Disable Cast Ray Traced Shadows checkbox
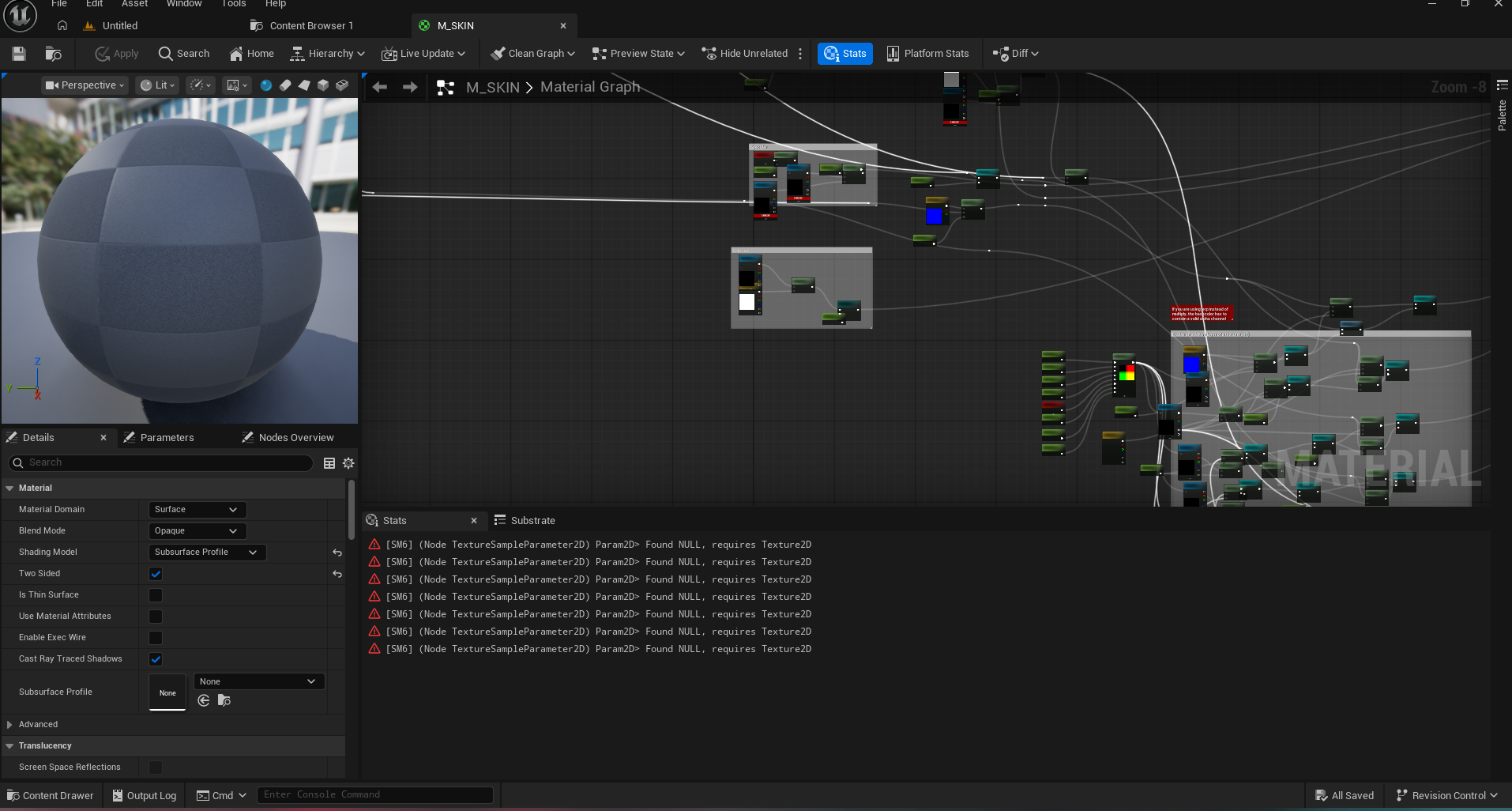The image size is (1512, 811). (x=156, y=659)
